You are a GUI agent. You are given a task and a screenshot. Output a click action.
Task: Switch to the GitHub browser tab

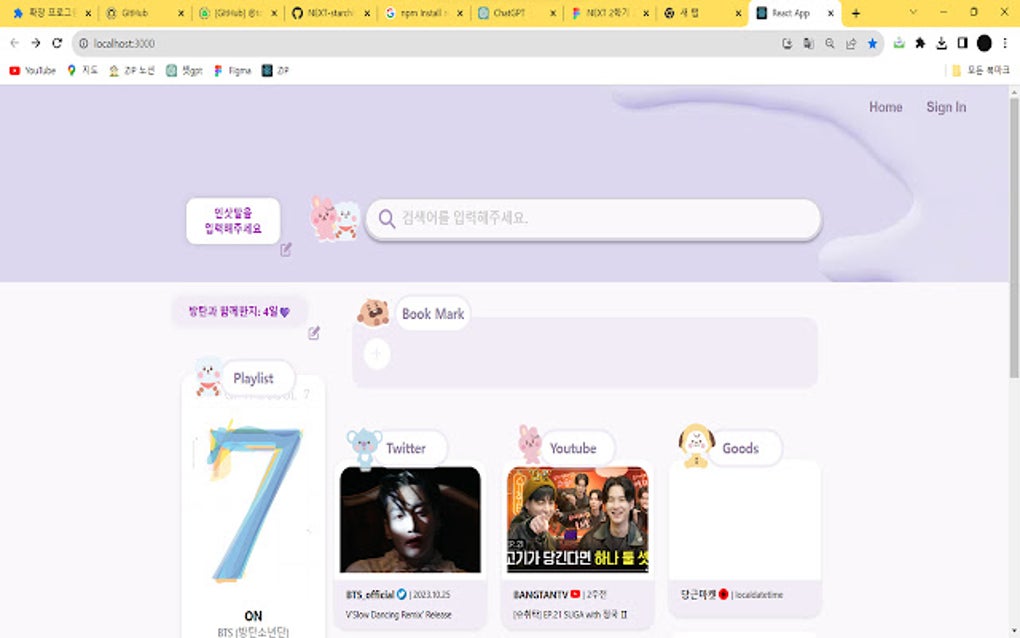tap(137, 14)
